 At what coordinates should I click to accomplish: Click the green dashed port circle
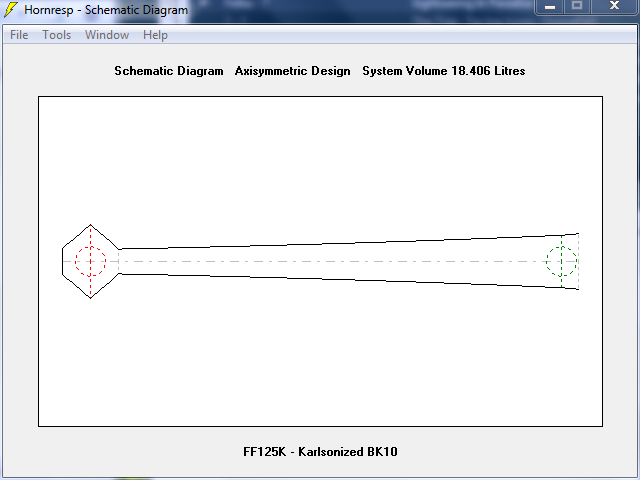561,261
